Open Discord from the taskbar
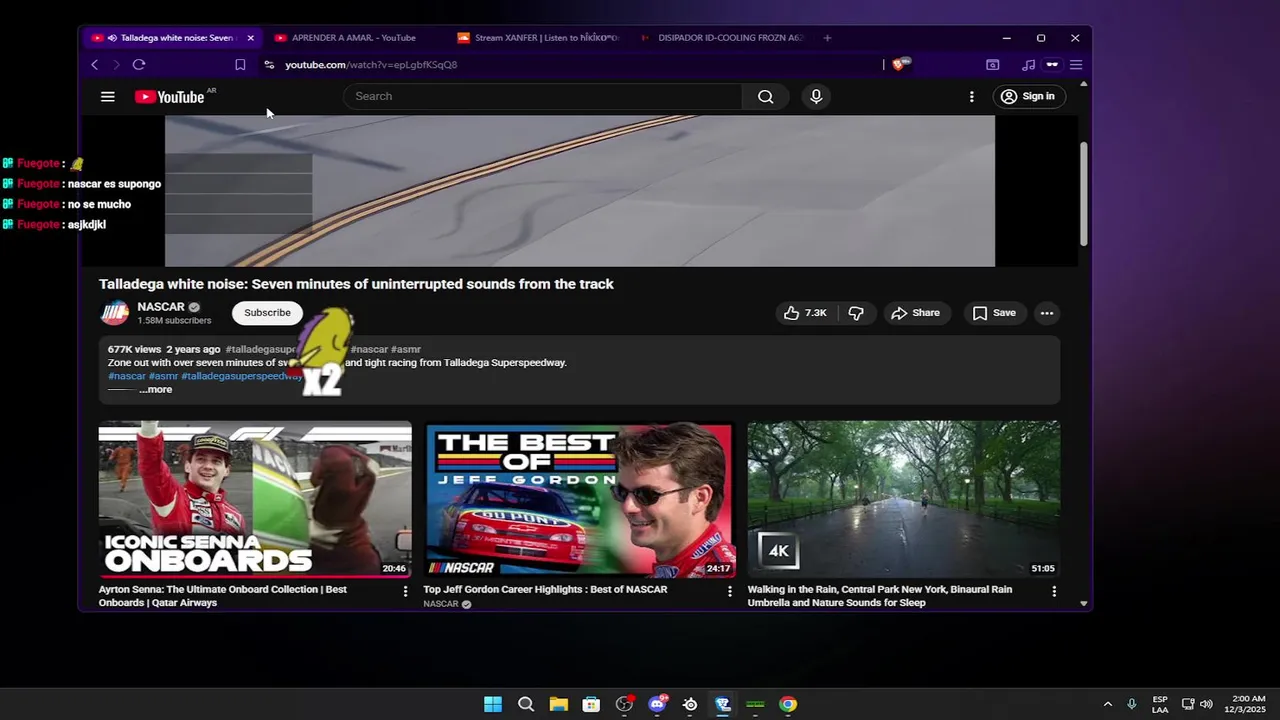The width and height of the screenshot is (1280, 720). coord(657,704)
